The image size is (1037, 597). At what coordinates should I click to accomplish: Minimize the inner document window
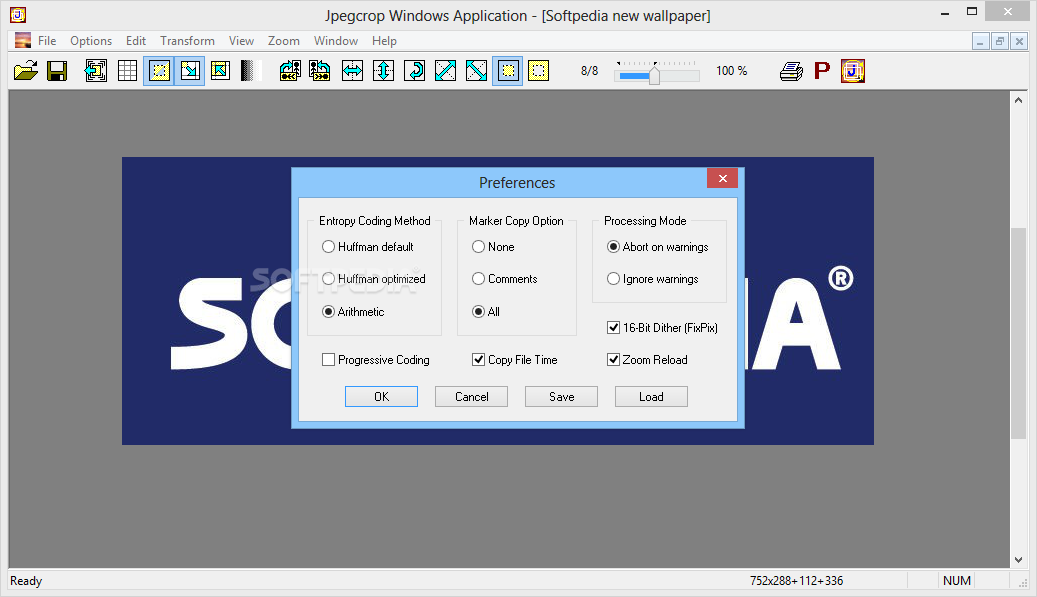click(980, 41)
